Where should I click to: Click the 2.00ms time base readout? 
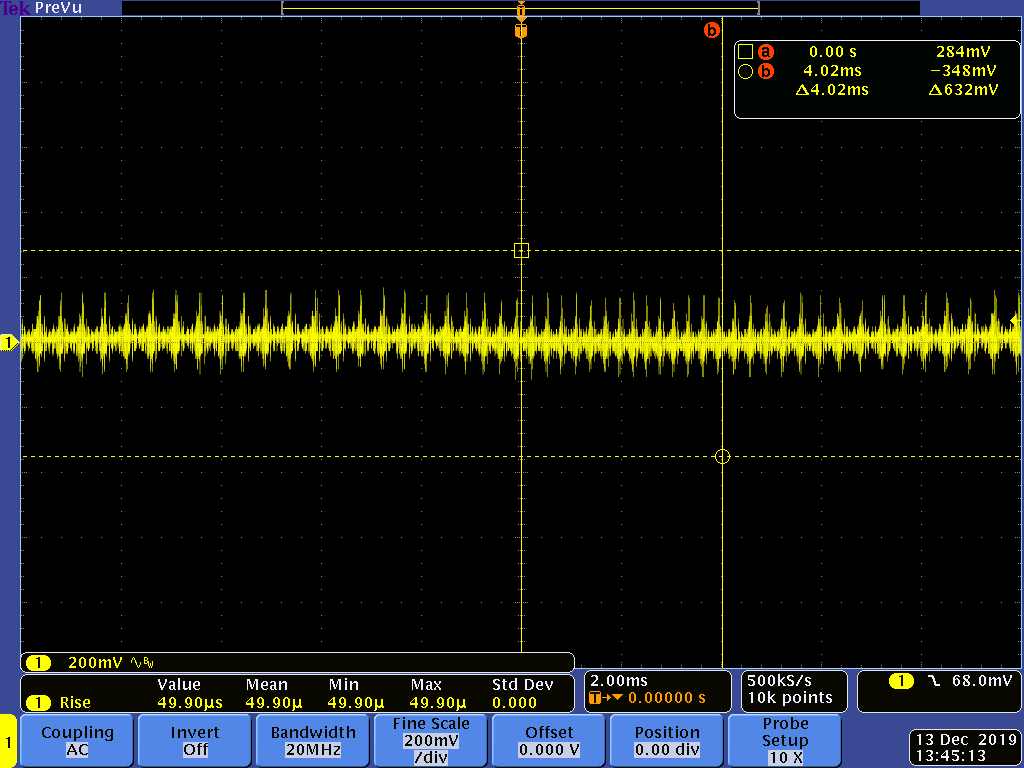[618, 681]
